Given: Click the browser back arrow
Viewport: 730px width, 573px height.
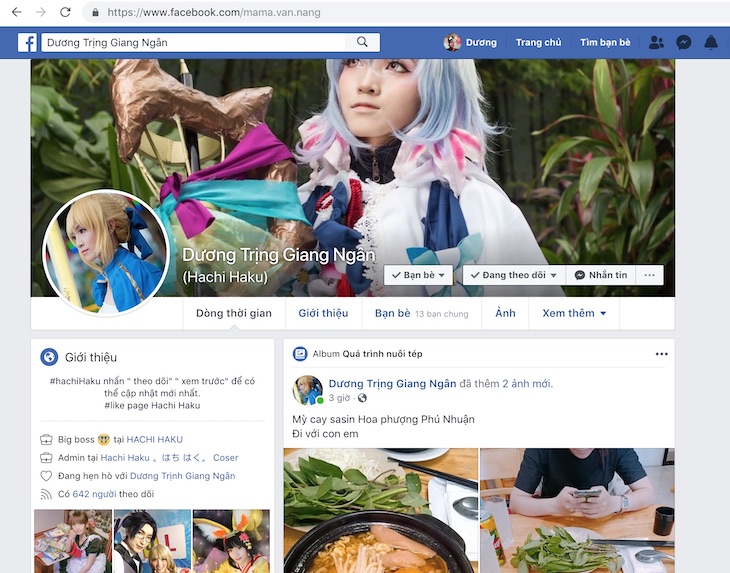Looking at the screenshot, I should [16, 12].
